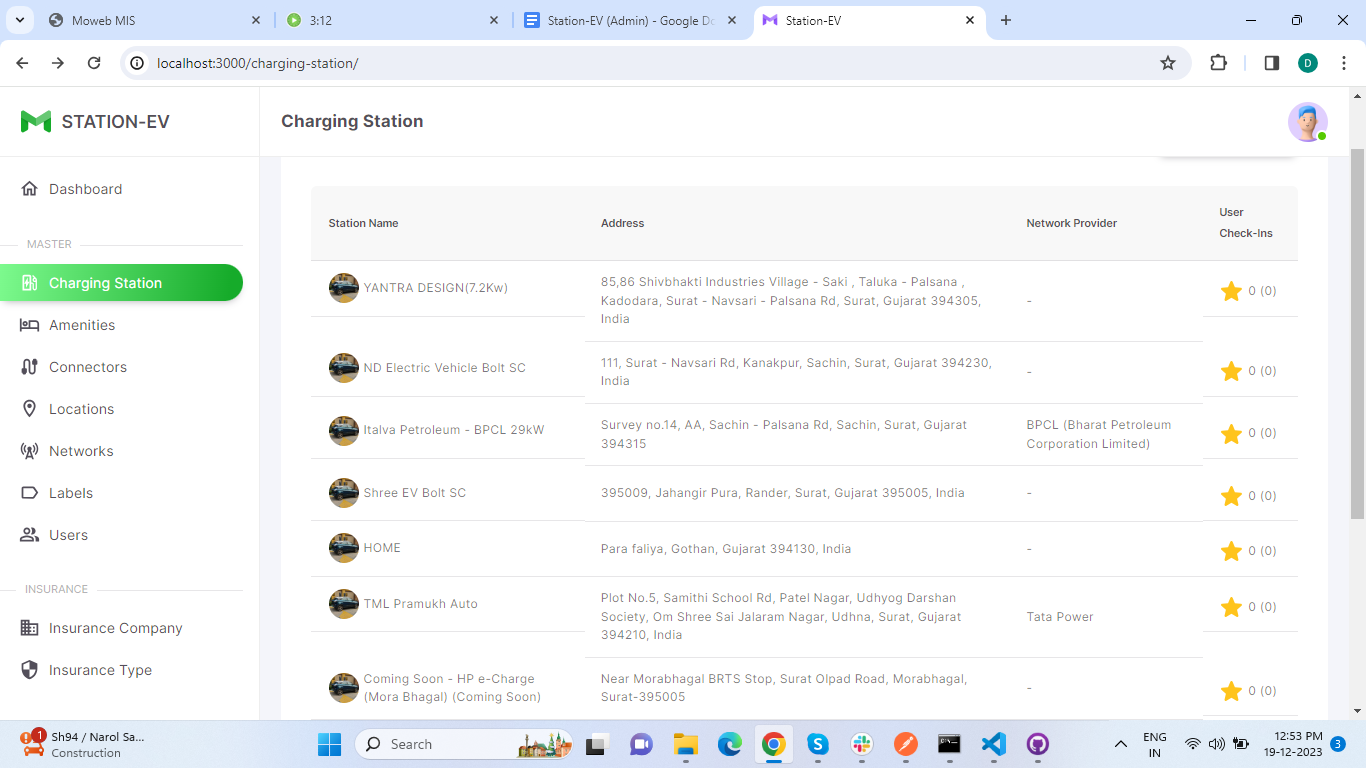Screen dimensions: 1366x768
Task: Select the Connectors plug icon
Action: pos(29,367)
